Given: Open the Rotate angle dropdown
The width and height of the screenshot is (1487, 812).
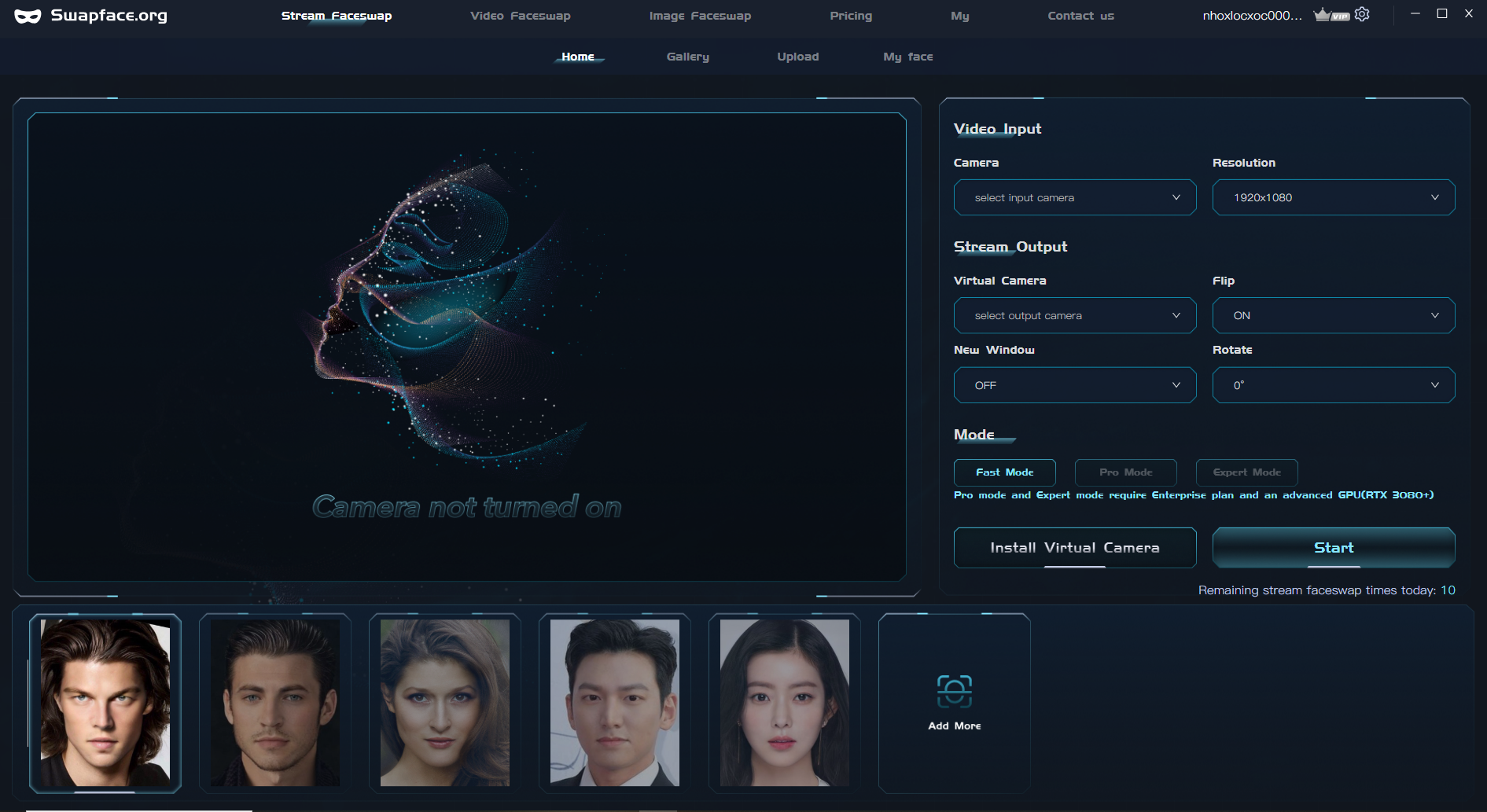Looking at the screenshot, I should pyautogui.click(x=1333, y=385).
